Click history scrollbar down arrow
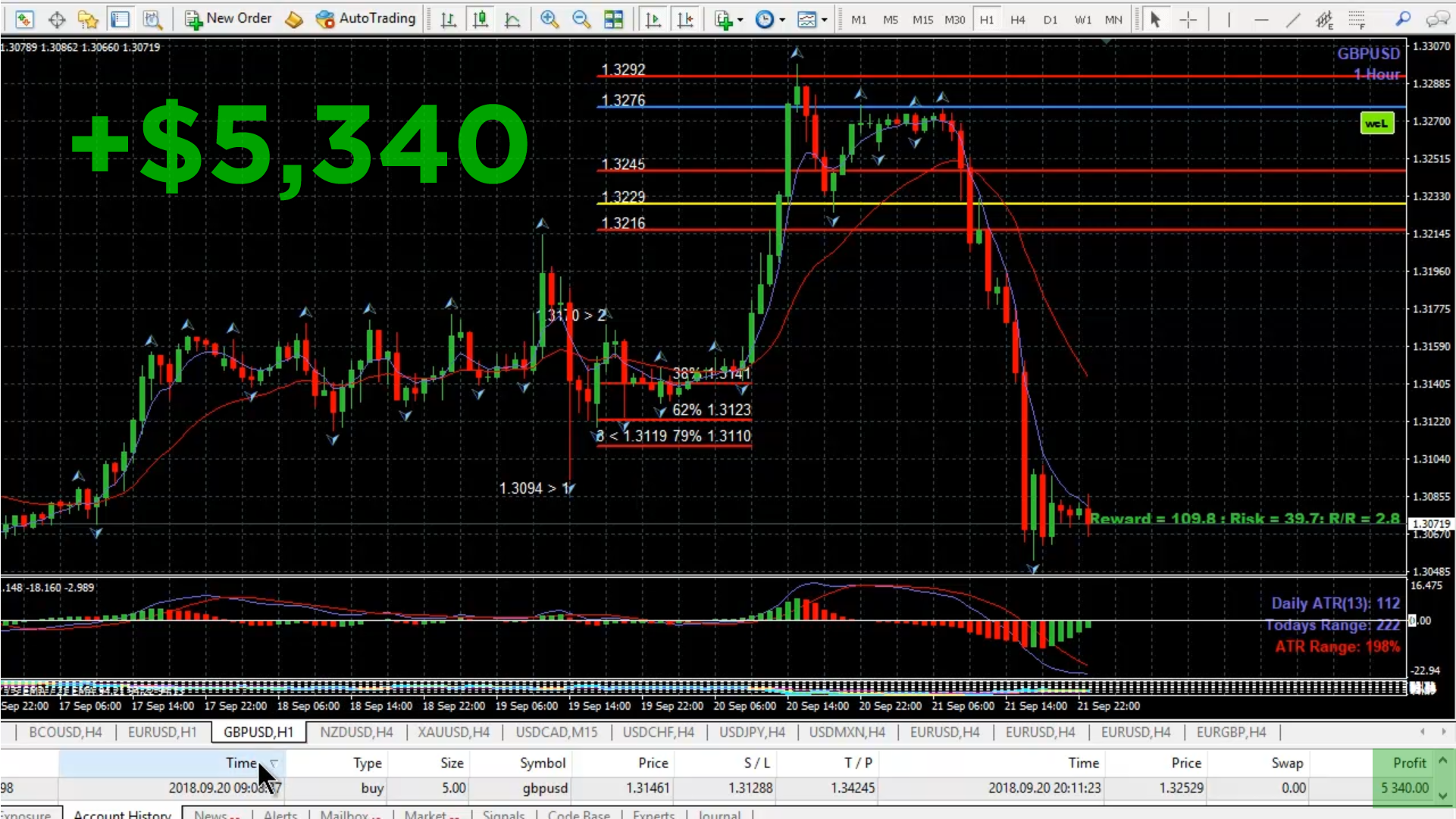 [x=1443, y=795]
